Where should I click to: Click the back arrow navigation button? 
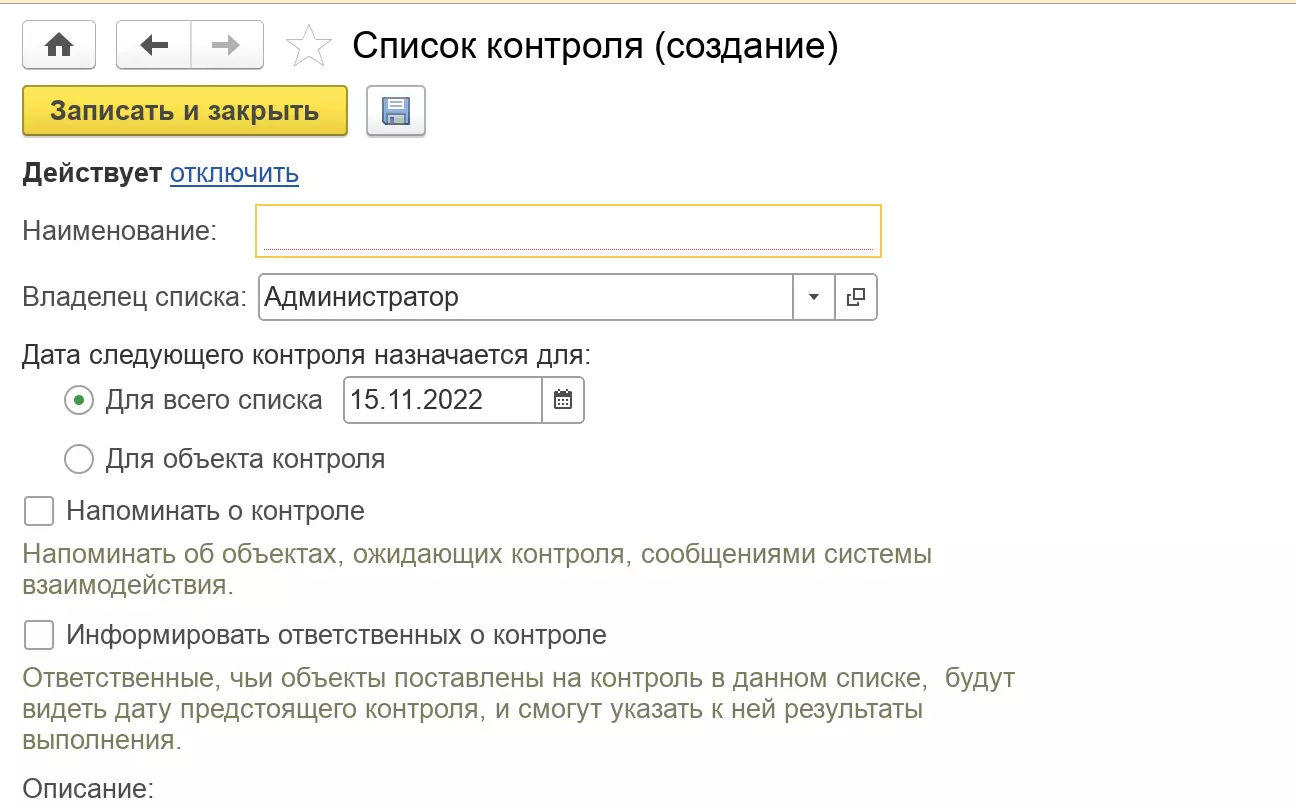153,46
